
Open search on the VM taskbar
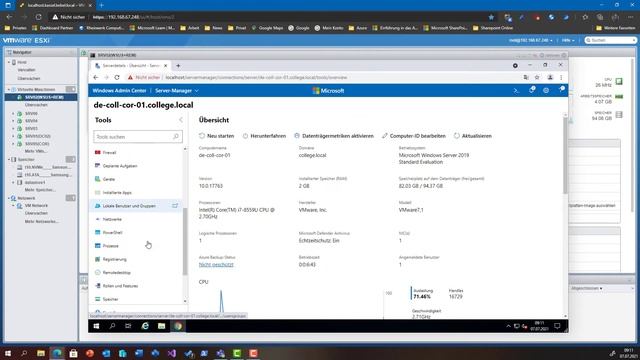point(112,326)
